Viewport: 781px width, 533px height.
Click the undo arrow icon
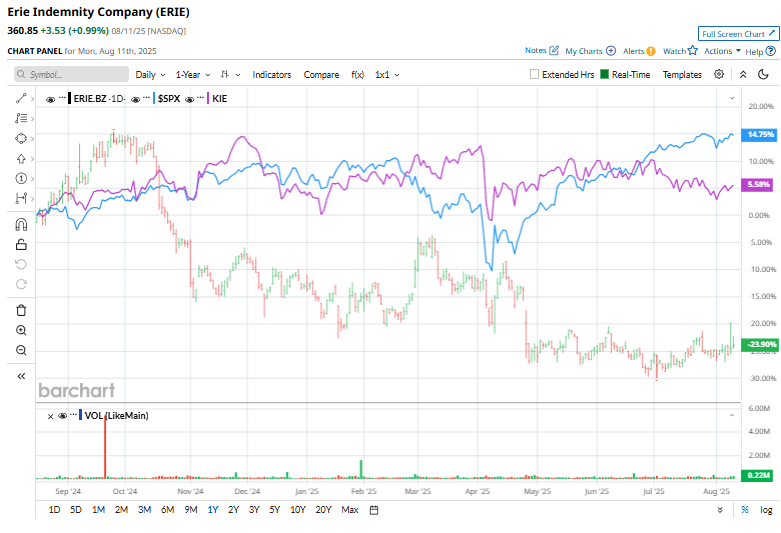click(21, 265)
